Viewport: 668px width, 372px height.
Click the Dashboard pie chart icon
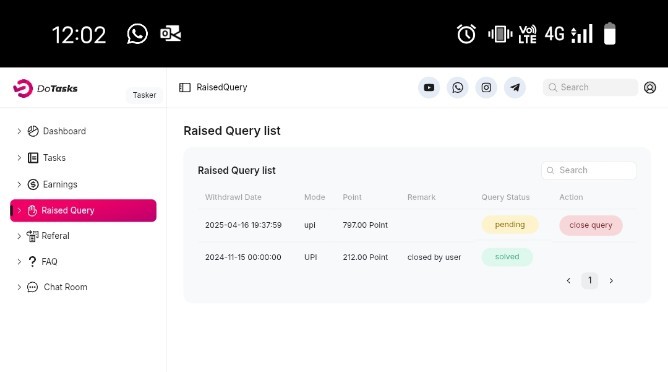pyautogui.click(x=33, y=131)
